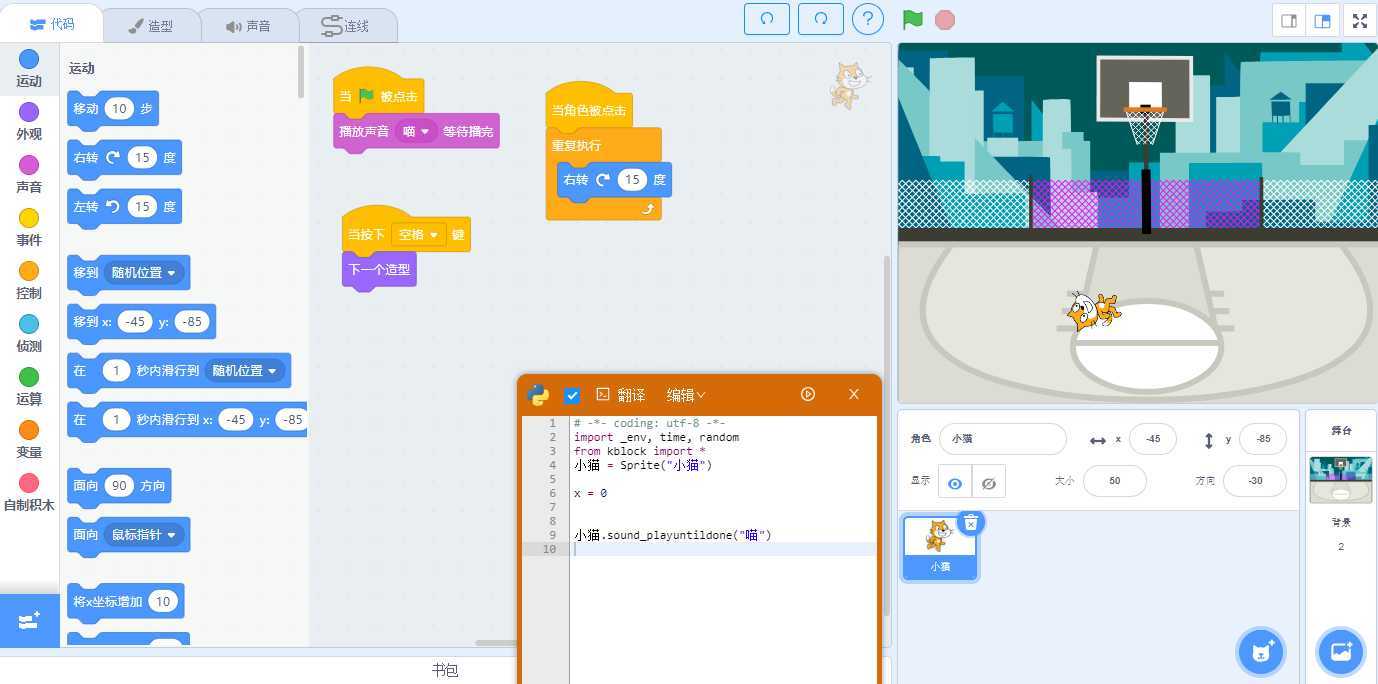Toggle the checkbox in the Python panel header
This screenshot has height=684, width=1378.
(572, 395)
